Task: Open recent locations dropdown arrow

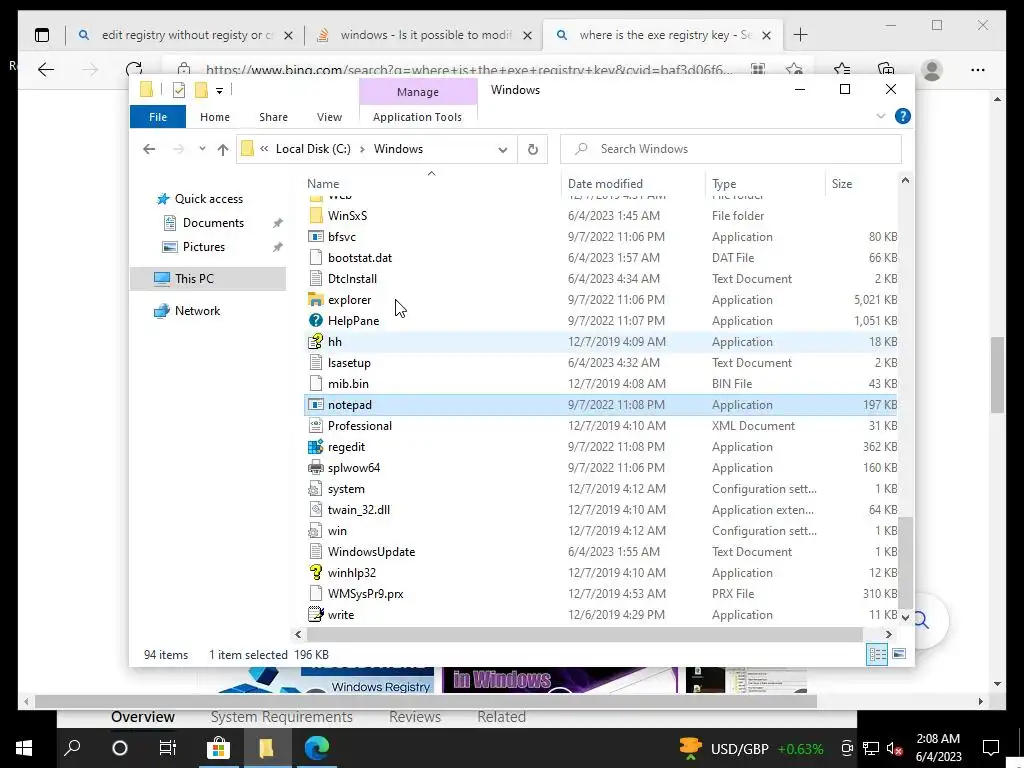Action: (x=202, y=149)
